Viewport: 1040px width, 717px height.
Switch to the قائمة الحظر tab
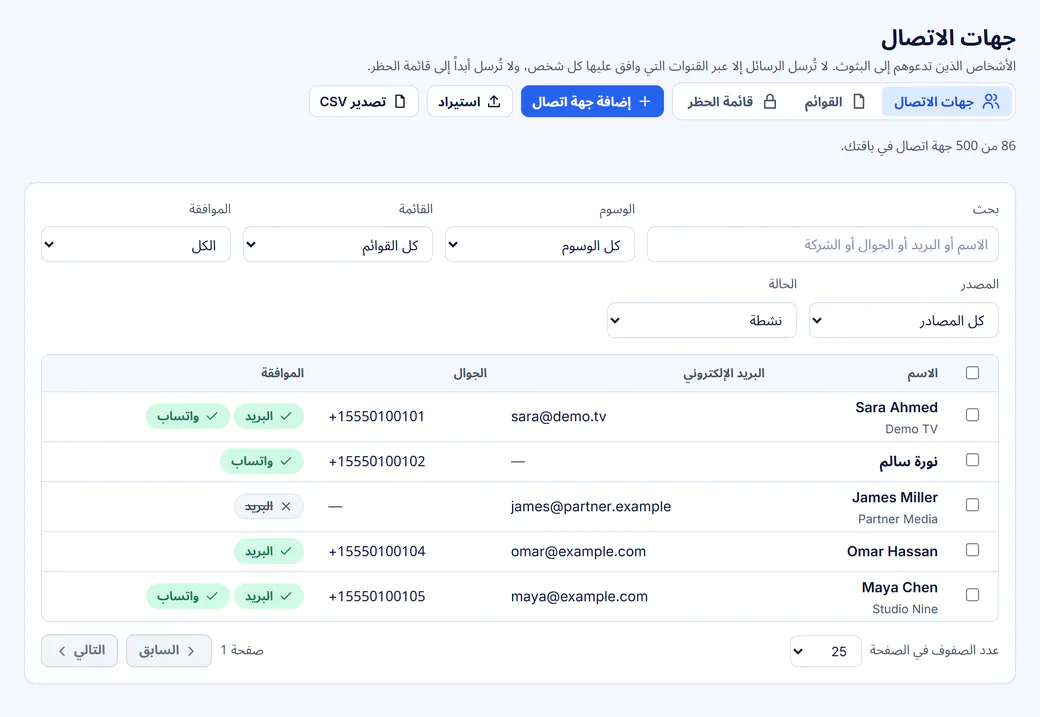tap(732, 101)
